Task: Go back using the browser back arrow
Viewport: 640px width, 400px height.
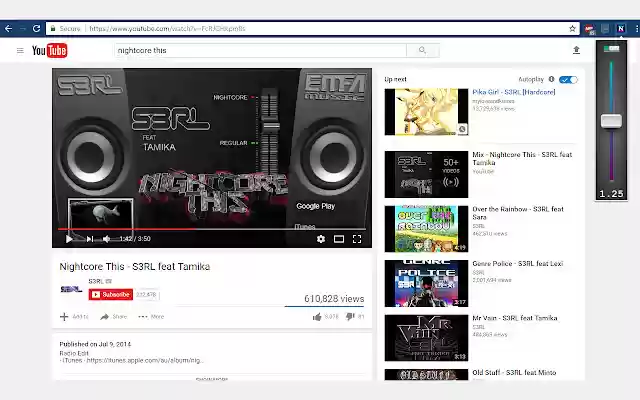Action: coord(8,29)
